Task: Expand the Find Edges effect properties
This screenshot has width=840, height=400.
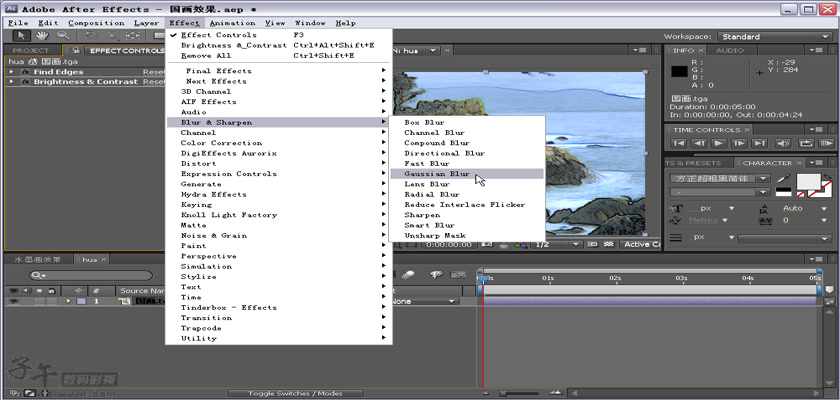Action: pos(12,72)
